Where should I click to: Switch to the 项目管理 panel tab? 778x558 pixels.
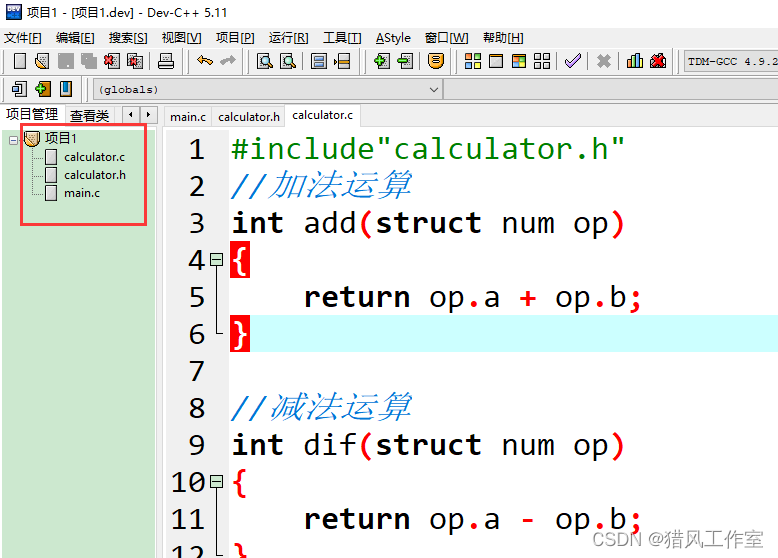pos(32,114)
